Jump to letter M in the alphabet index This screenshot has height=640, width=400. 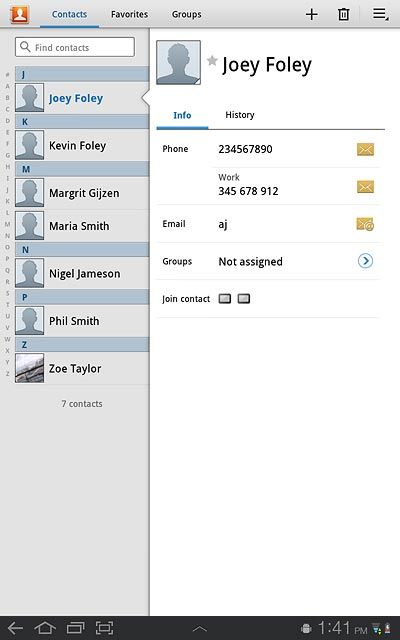click(x=7, y=224)
